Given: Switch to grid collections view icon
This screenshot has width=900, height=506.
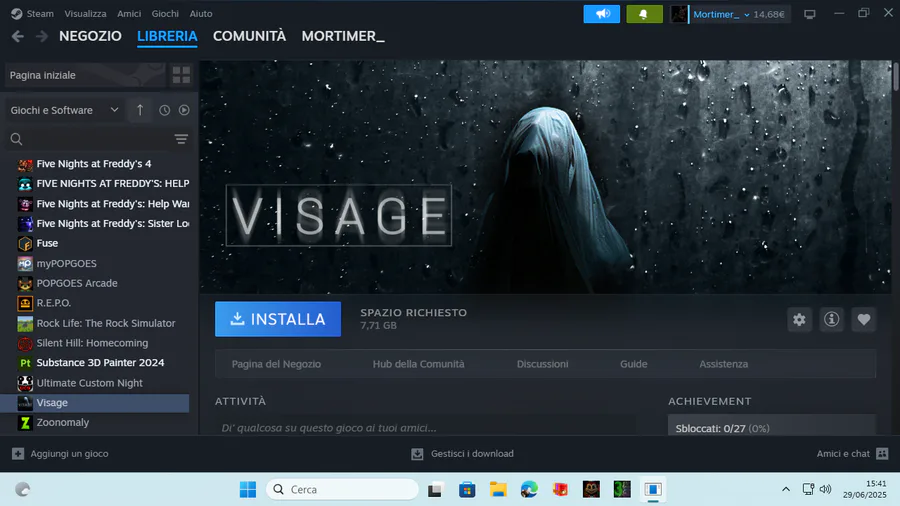Looking at the screenshot, I should [x=181, y=75].
